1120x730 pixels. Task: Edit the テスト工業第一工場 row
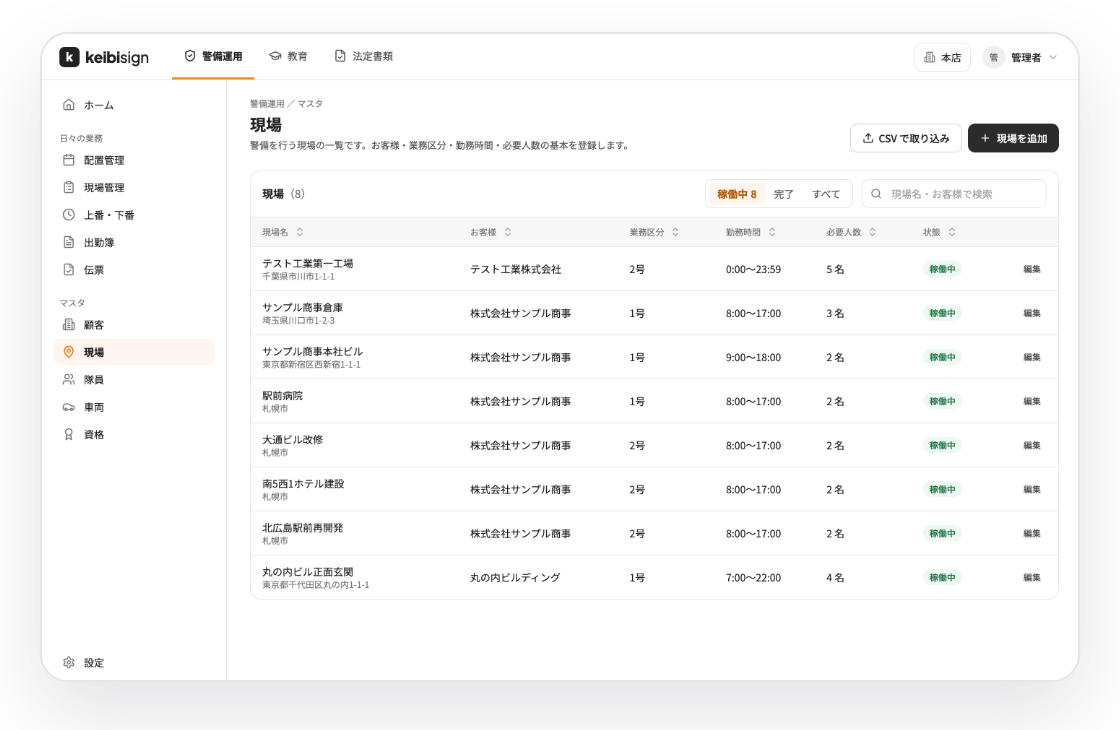click(1031, 269)
